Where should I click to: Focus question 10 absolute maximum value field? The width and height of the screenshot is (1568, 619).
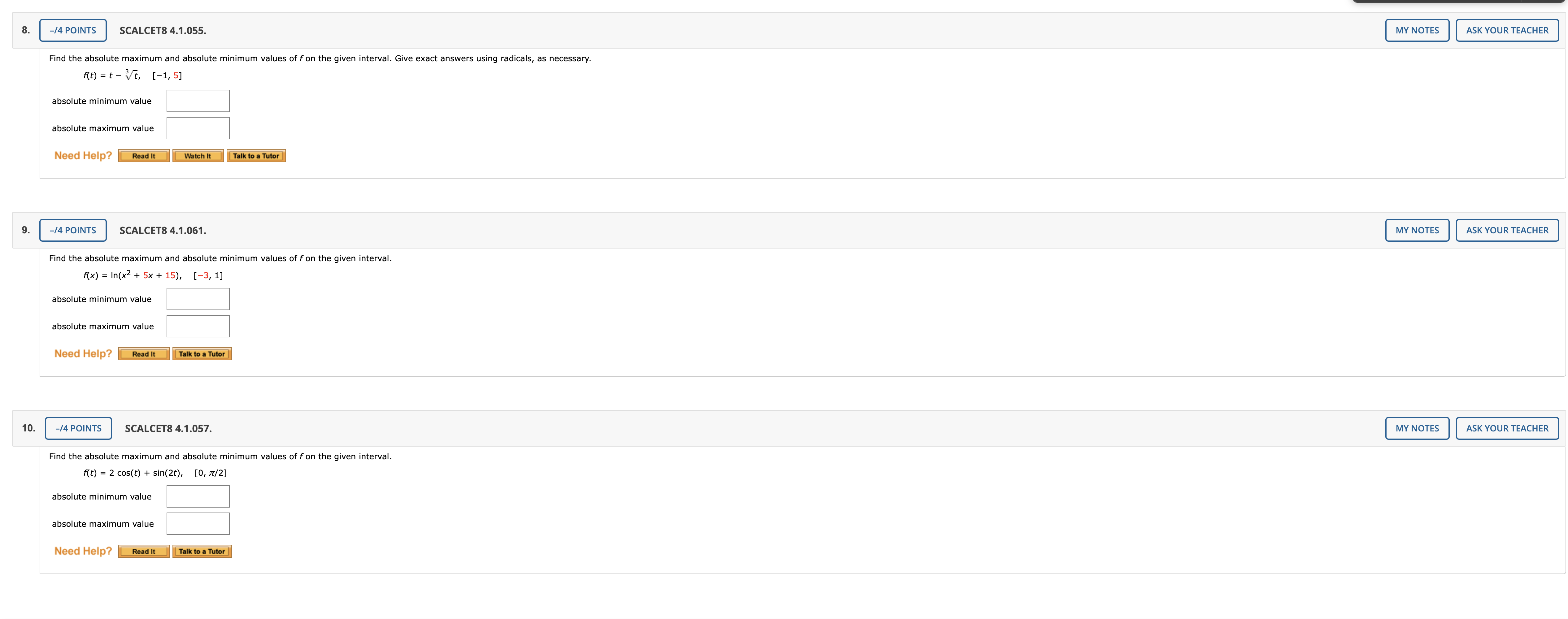[198, 523]
